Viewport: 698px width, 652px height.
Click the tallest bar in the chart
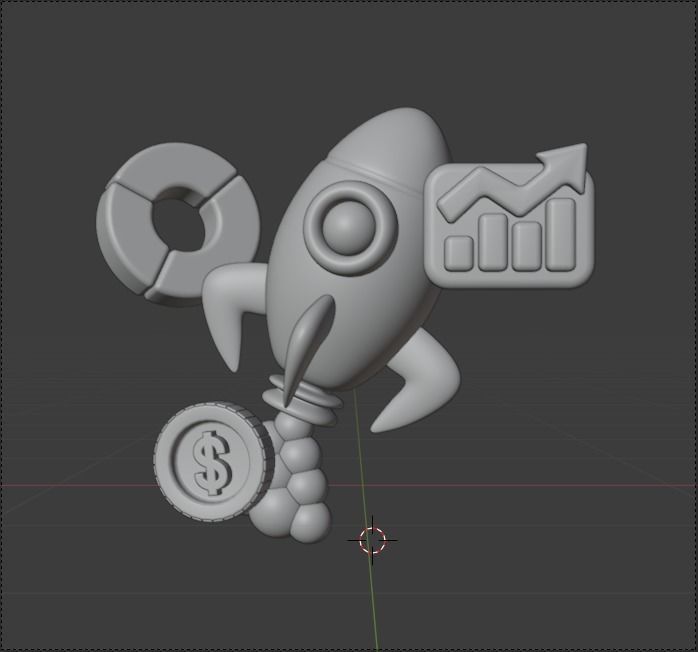pos(561,235)
